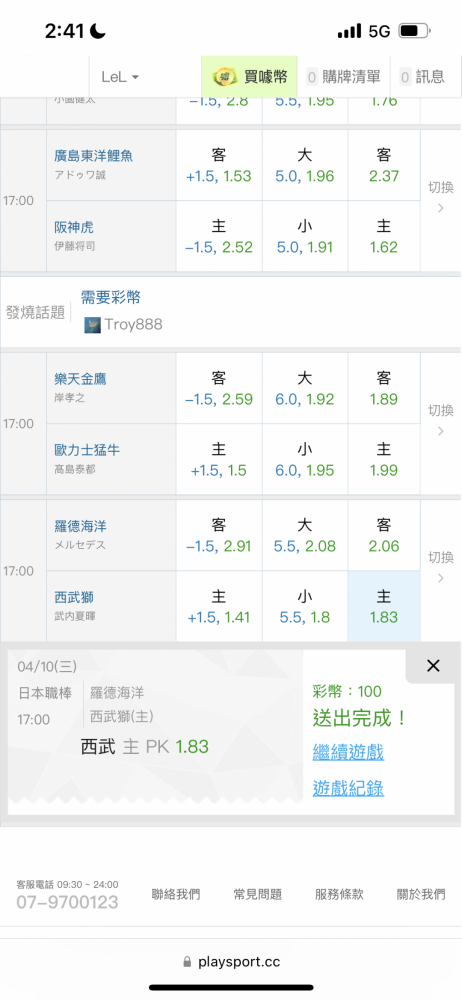Expand 切換 for 廣島 vs 阪神 game
Viewport: 462px width, 1000px height.
point(440,198)
